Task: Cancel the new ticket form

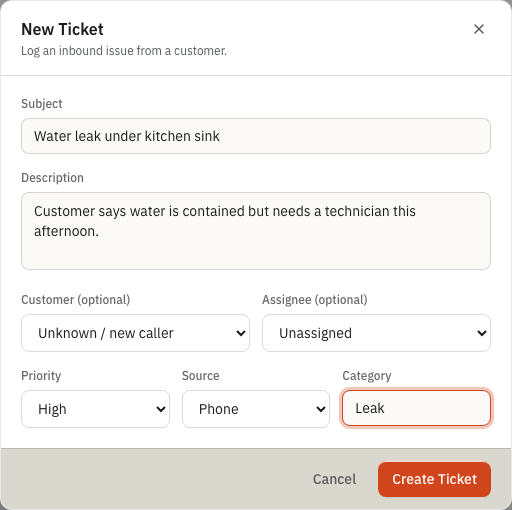Action: click(x=334, y=479)
